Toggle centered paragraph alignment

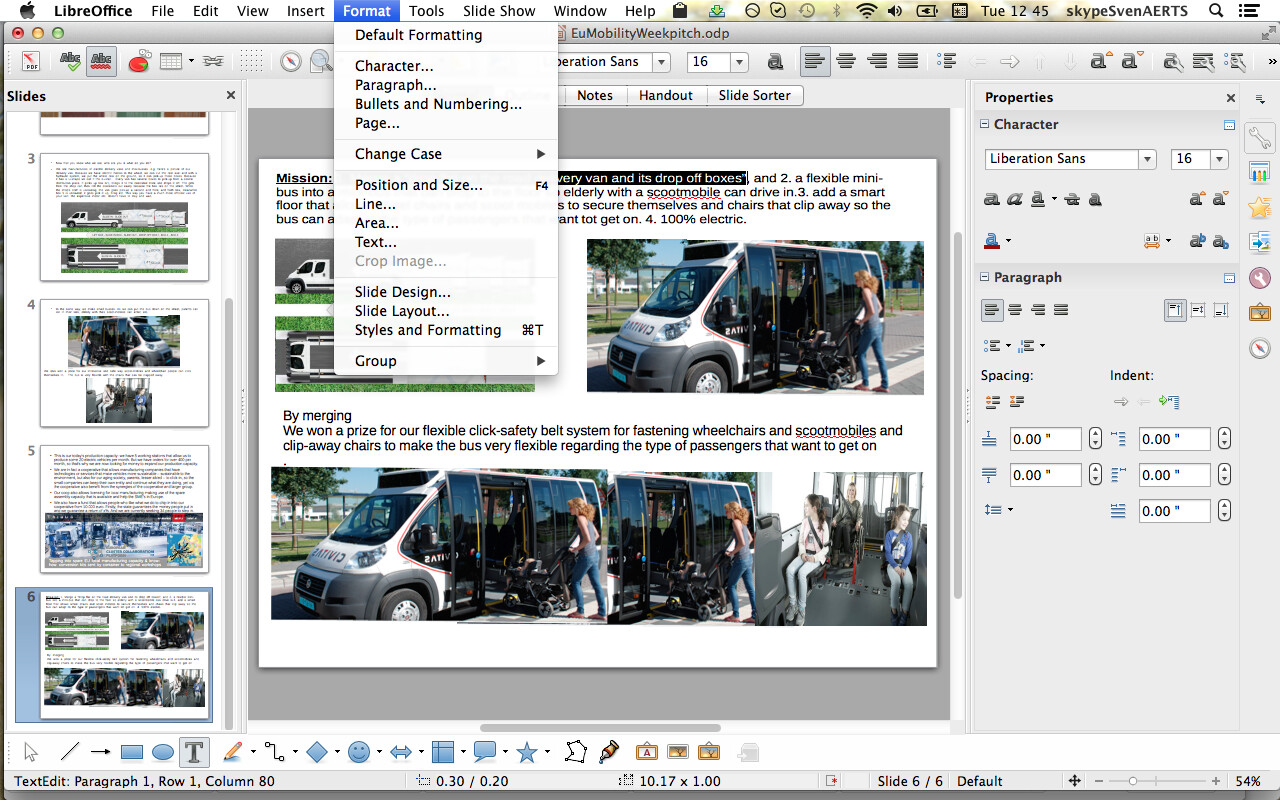click(1013, 309)
